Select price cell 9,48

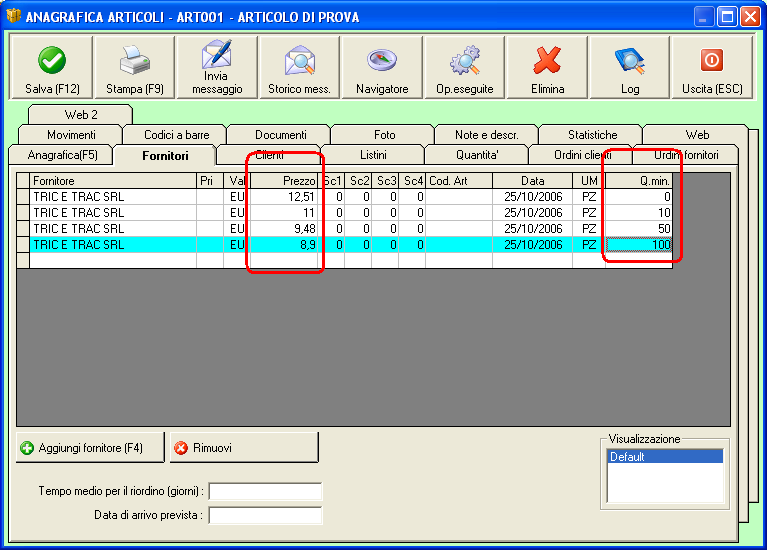(284, 229)
